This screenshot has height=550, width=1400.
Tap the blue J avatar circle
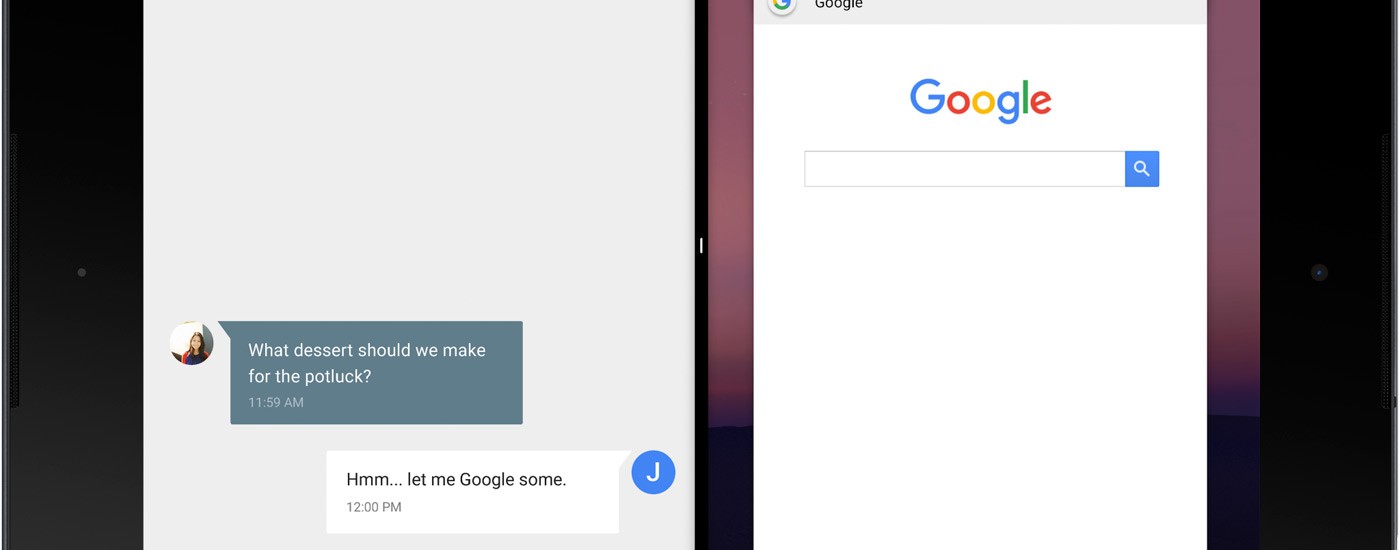[x=653, y=472]
